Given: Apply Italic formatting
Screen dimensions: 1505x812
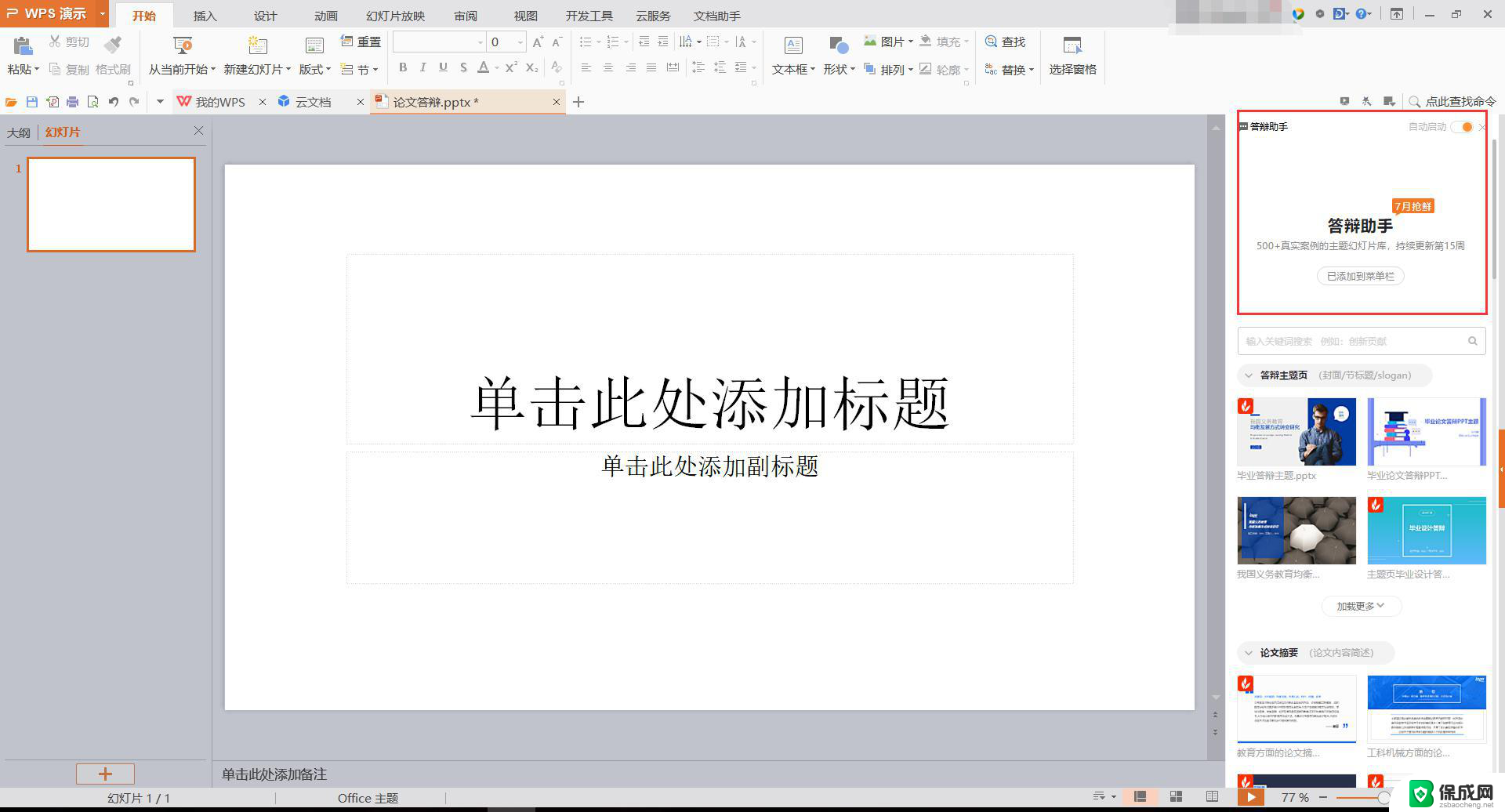Looking at the screenshot, I should pos(423,67).
